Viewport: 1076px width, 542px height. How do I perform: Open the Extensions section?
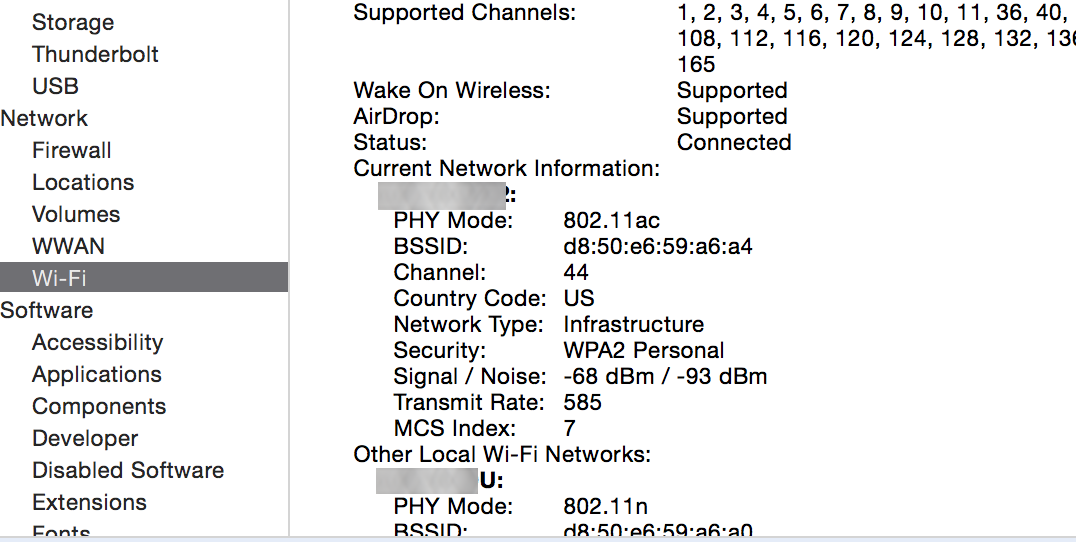click(x=89, y=502)
